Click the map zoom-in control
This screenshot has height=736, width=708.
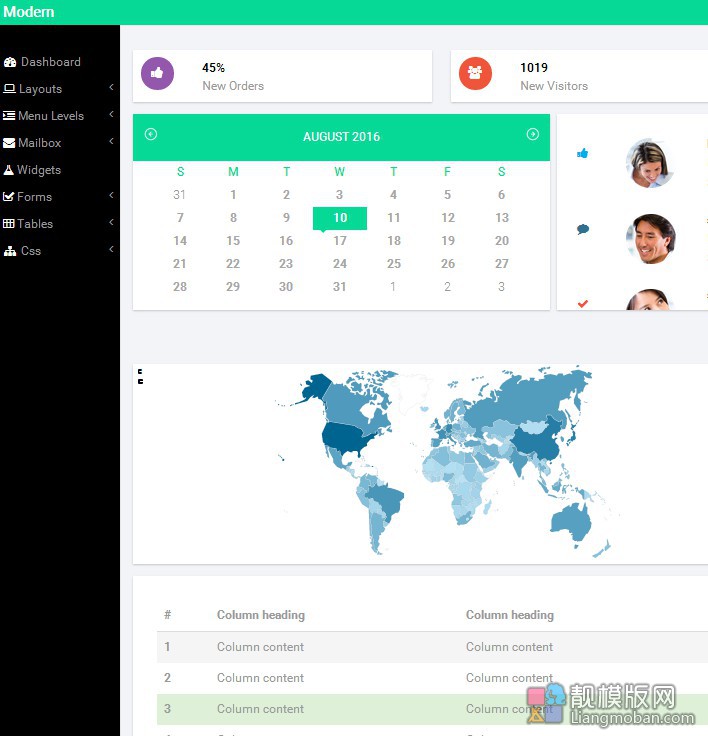pyautogui.click(x=140, y=371)
